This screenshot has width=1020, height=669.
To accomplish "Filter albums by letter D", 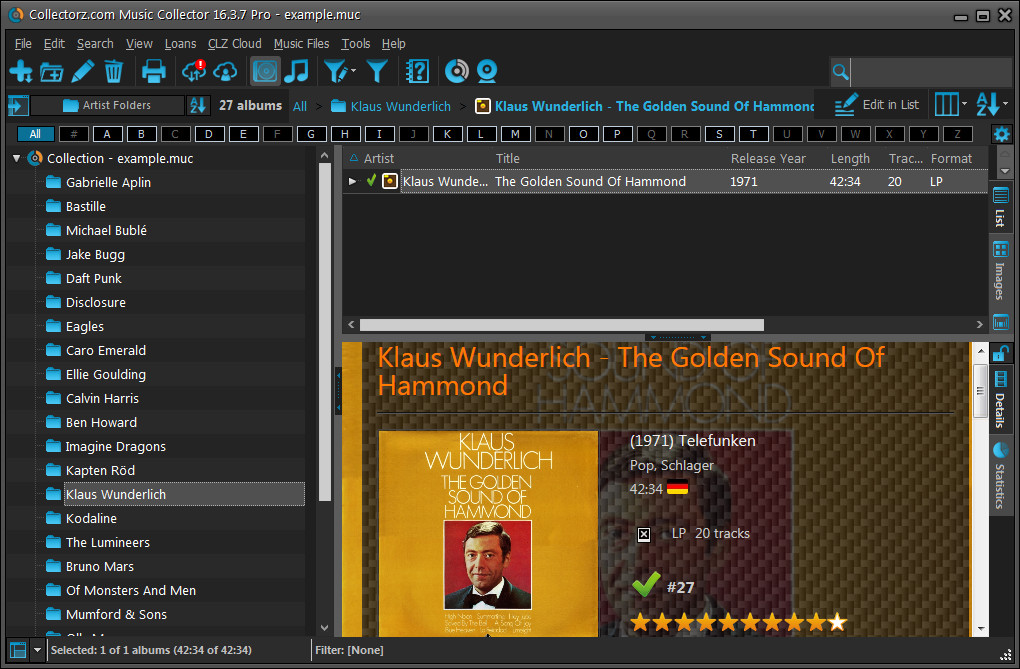I will (209, 134).
